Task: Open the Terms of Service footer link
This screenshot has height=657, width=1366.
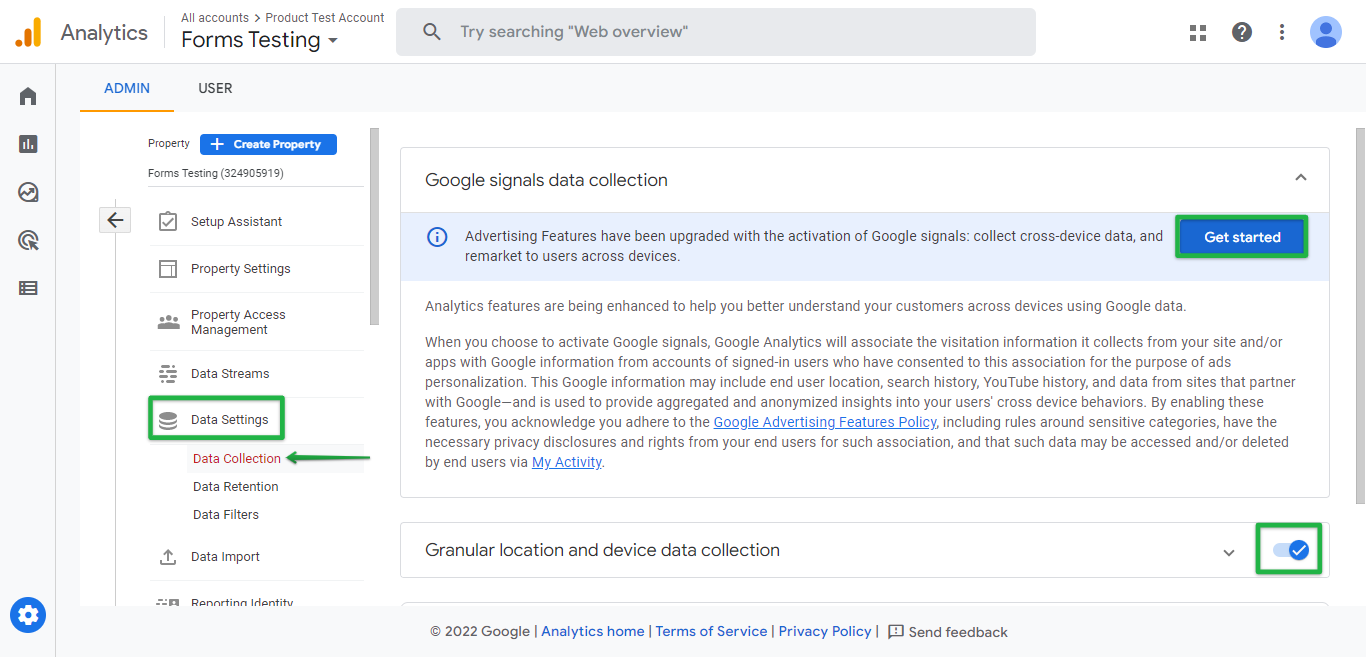Action: [711, 631]
